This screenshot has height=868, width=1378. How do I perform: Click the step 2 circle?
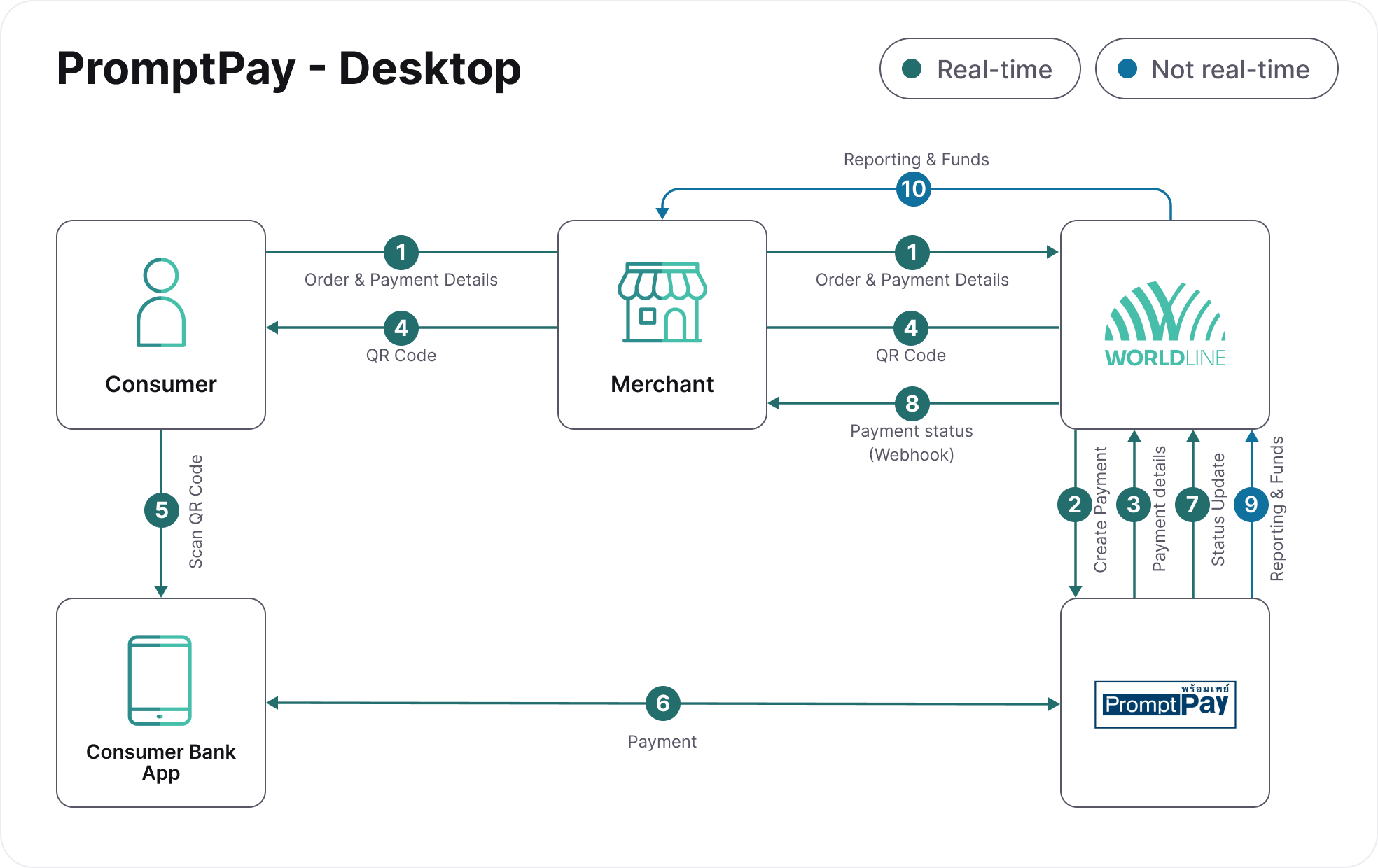tap(1075, 505)
